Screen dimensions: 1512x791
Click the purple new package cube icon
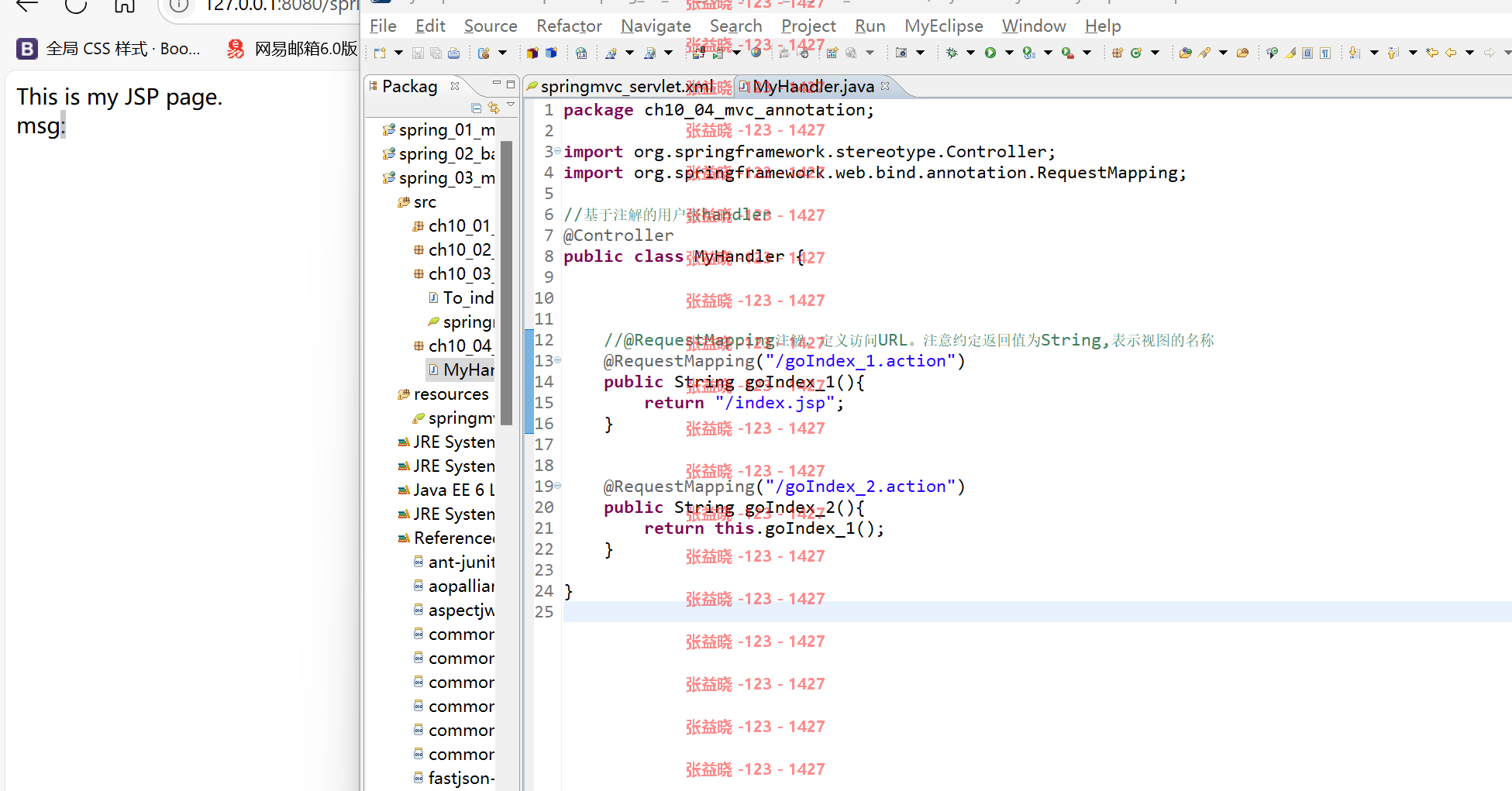coord(532,53)
